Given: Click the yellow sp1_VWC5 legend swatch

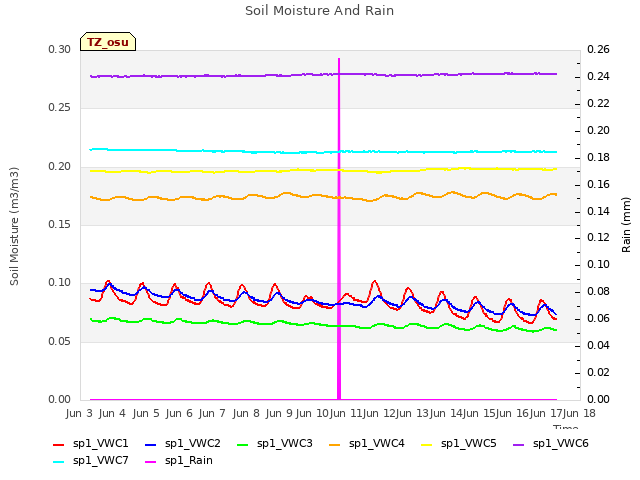Looking at the screenshot, I should tap(427, 444).
